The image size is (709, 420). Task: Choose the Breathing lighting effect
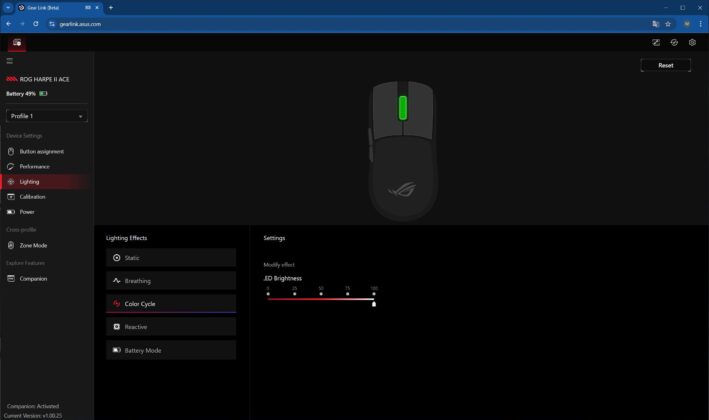click(171, 281)
